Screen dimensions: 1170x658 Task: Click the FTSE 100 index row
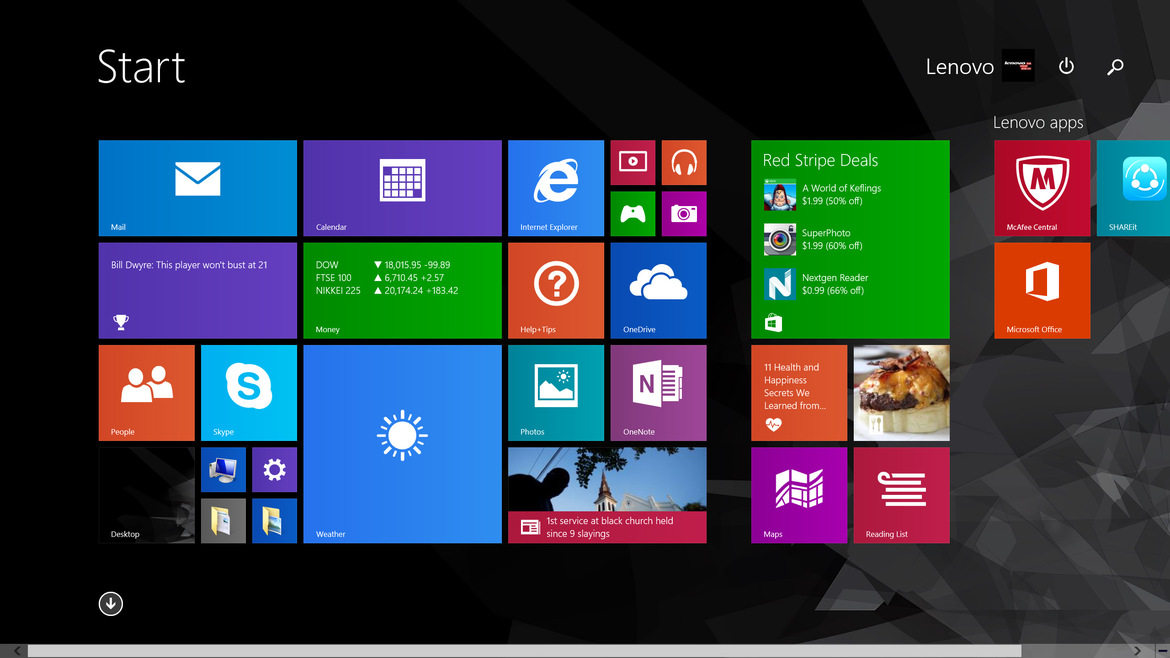[x=380, y=278]
